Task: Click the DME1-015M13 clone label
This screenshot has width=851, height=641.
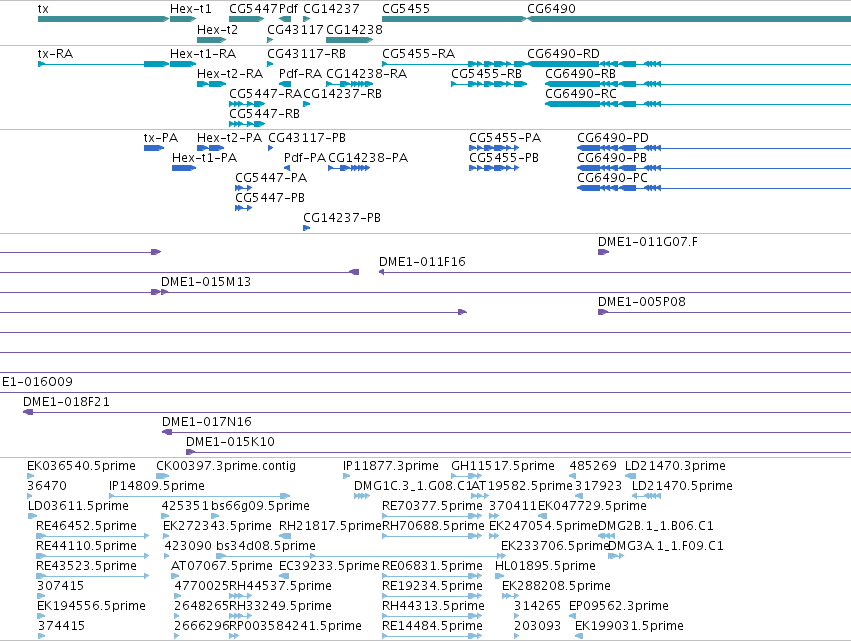Action: coord(206,282)
